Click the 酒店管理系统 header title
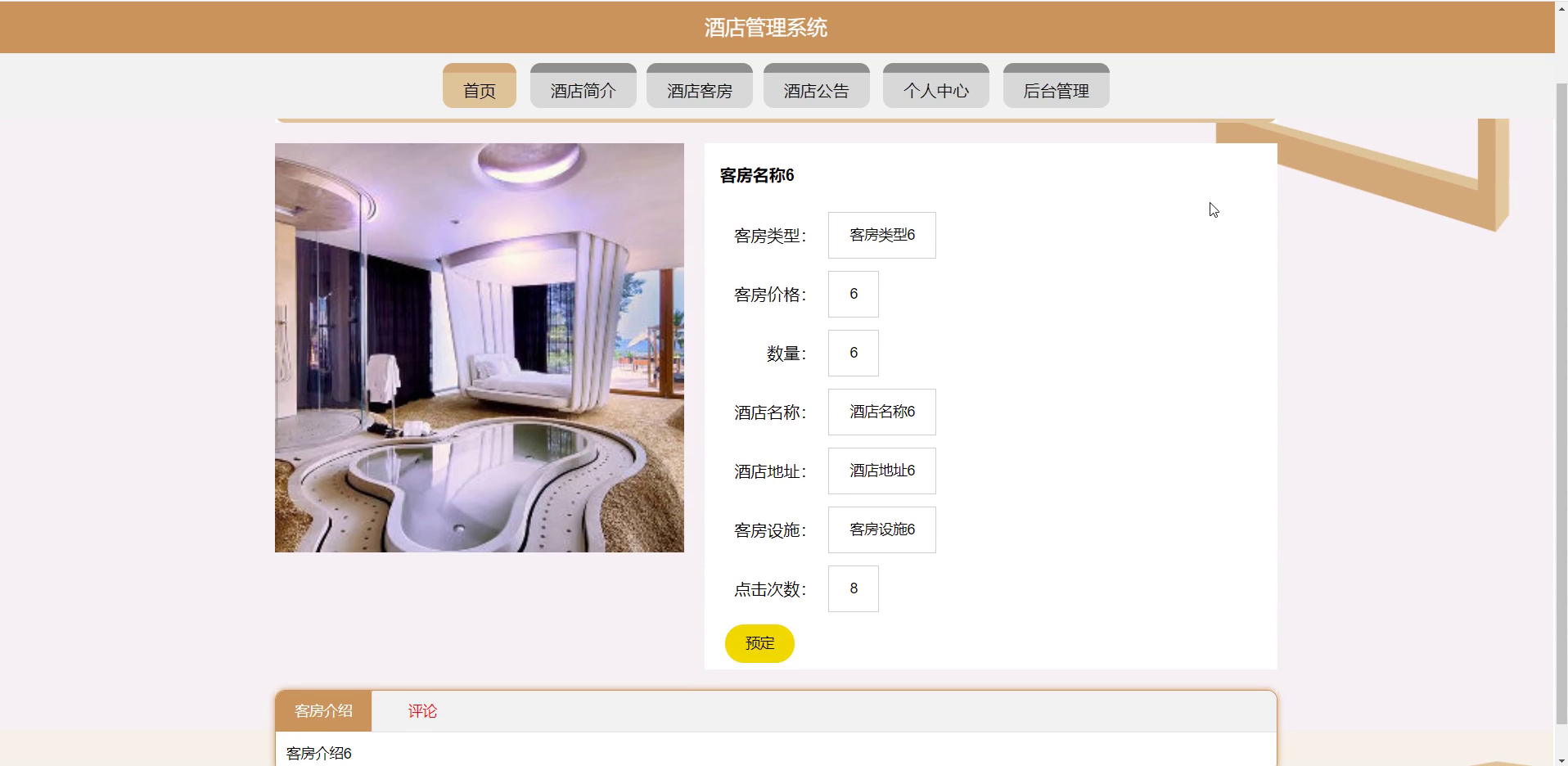Image resolution: width=1568 pixels, height=766 pixels. pyautogui.click(x=765, y=28)
